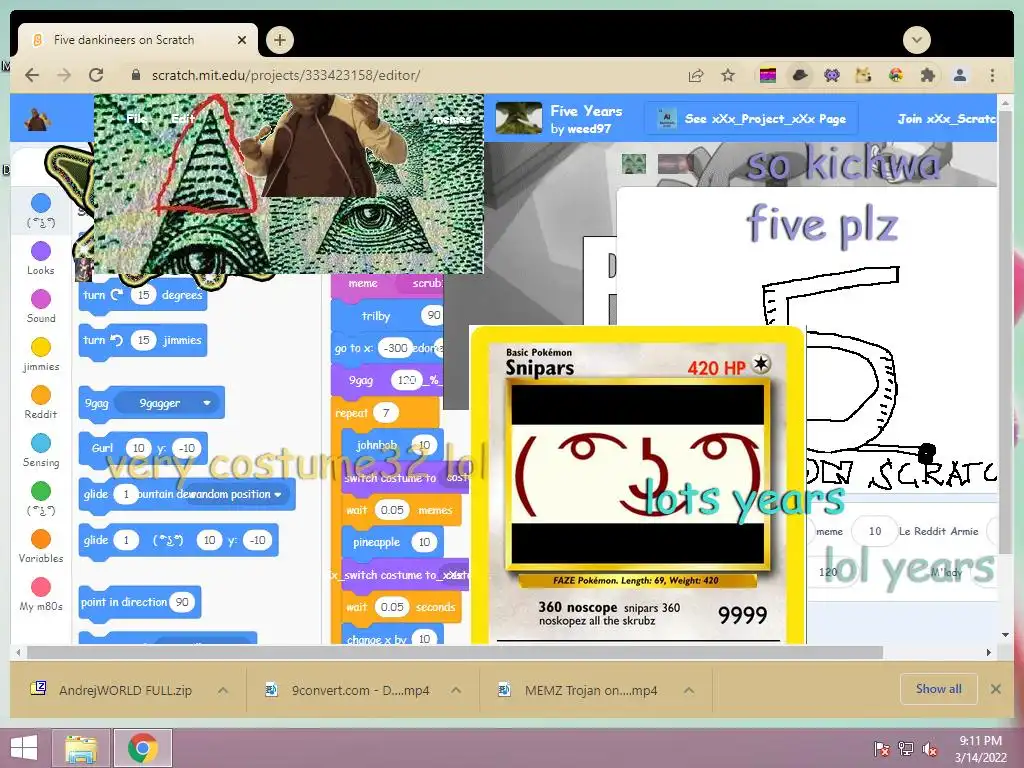Click the address bar URL
Viewport: 1024px width, 768px height.
286,75
